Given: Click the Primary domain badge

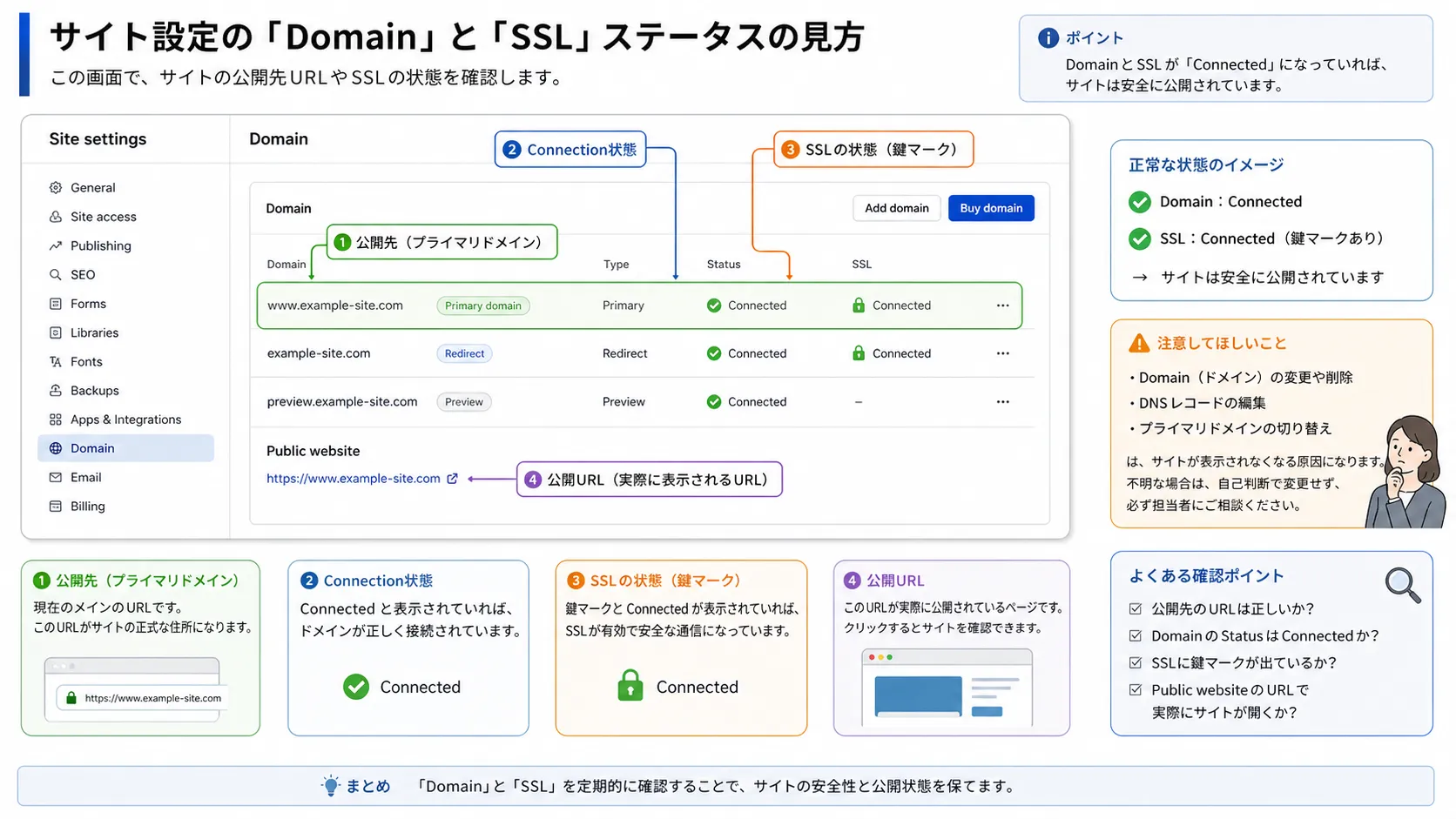Looking at the screenshot, I should point(483,305).
